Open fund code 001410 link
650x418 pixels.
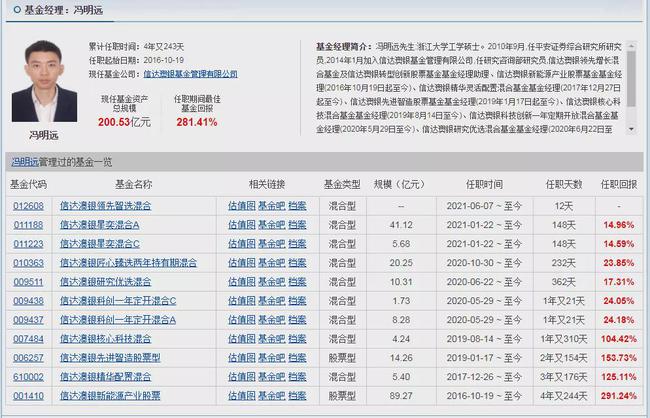pyautogui.click(x=28, y=396)
